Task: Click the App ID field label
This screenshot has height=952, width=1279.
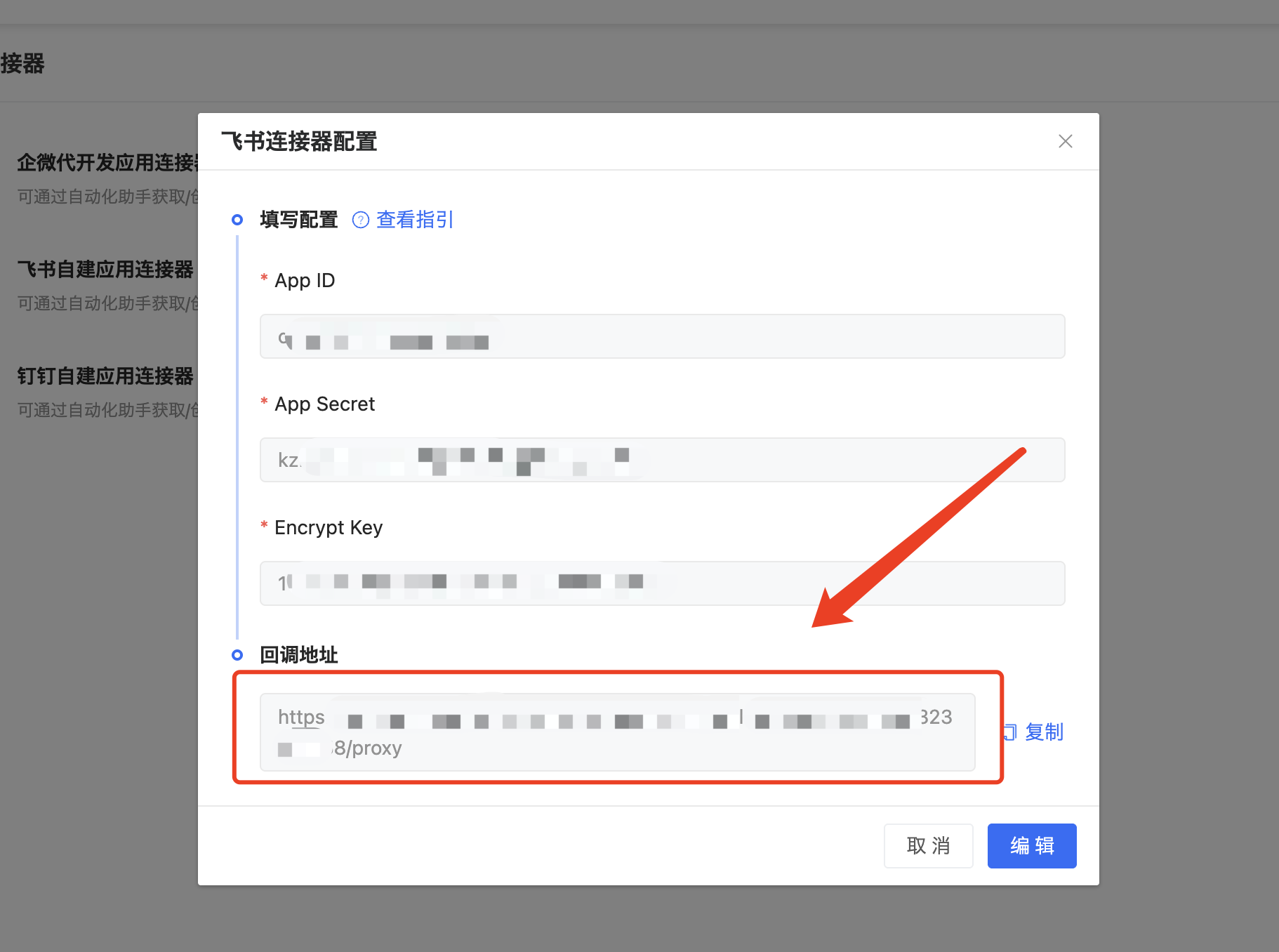Action: coord(305,280)
